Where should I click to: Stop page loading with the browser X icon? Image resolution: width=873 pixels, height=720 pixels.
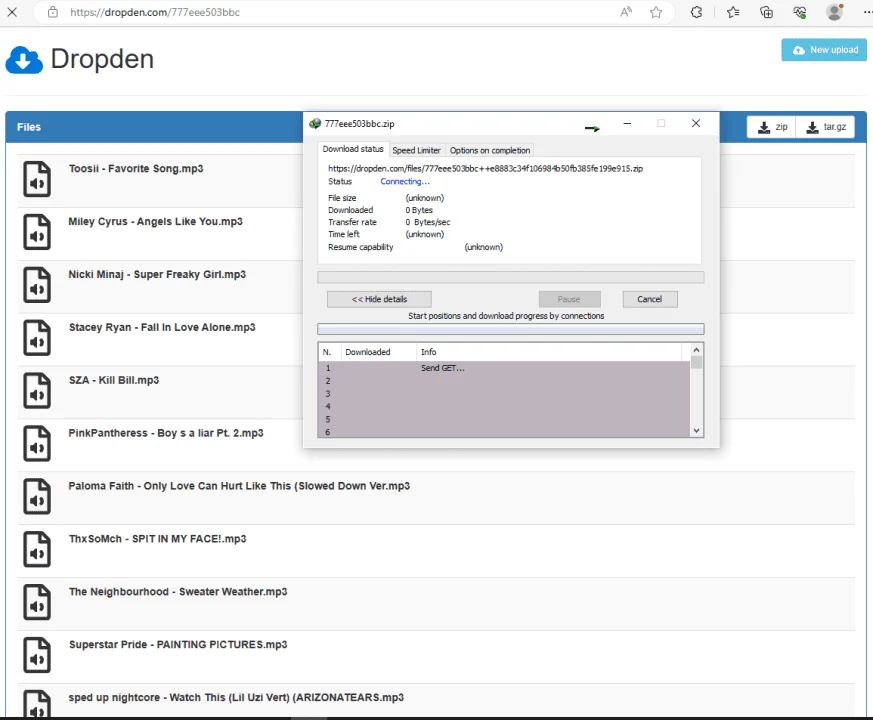point(12,12)
